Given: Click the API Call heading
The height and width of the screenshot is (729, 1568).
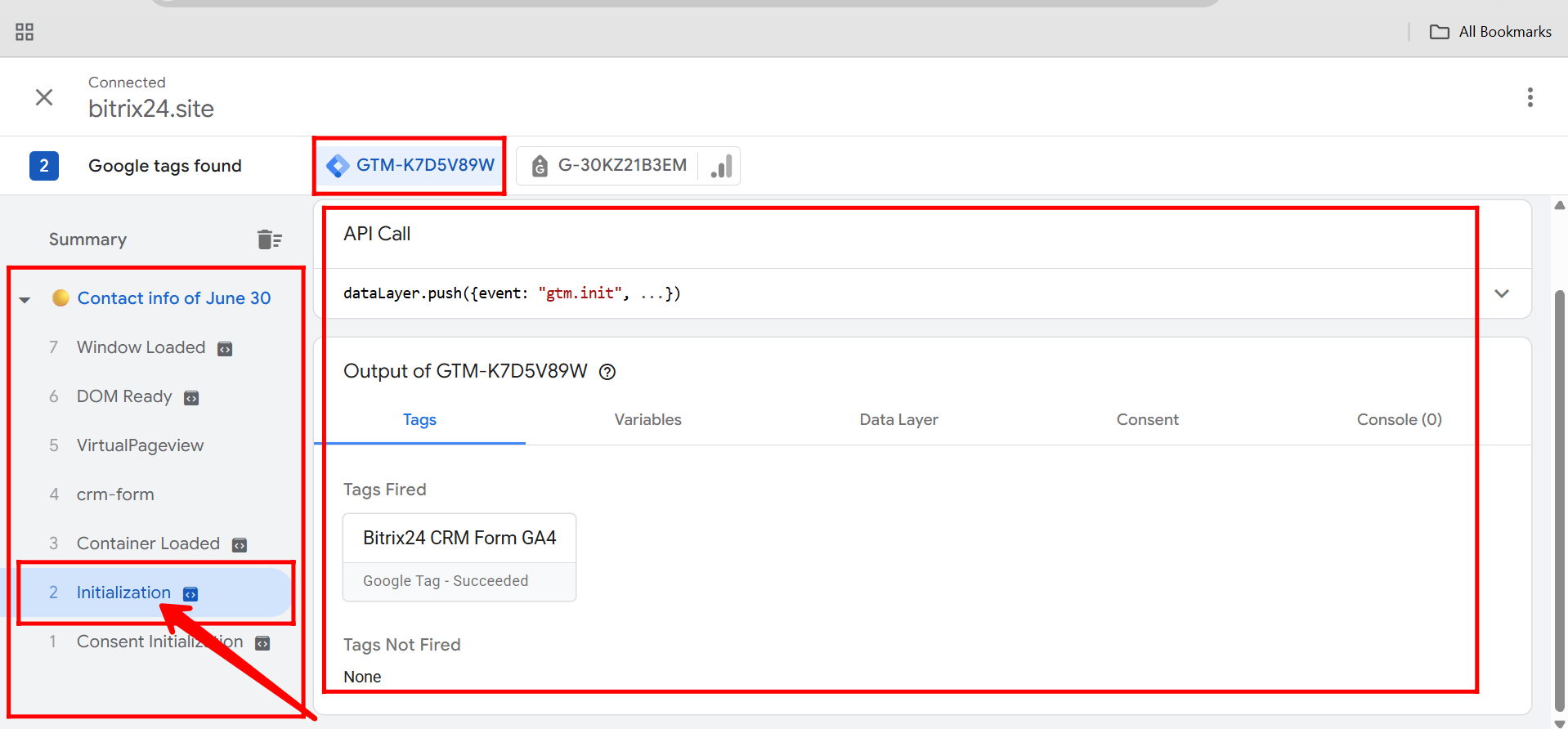Looking at the screenshot, I should point(377,234).
